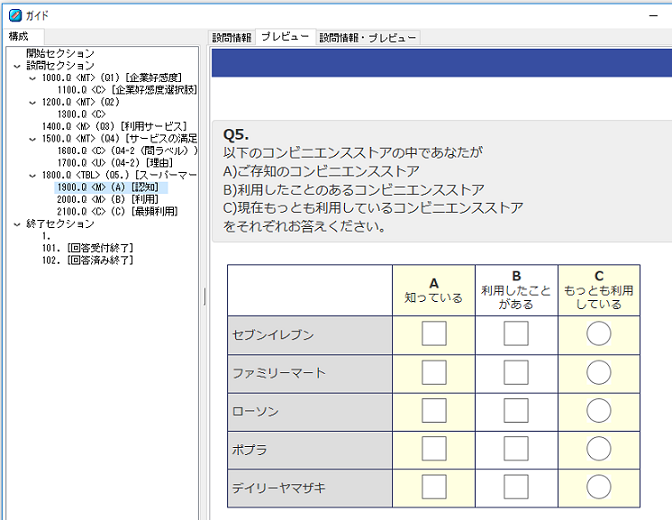
Task: Check 利用したことがある for ローソン
Action: (x=516, y=411)
